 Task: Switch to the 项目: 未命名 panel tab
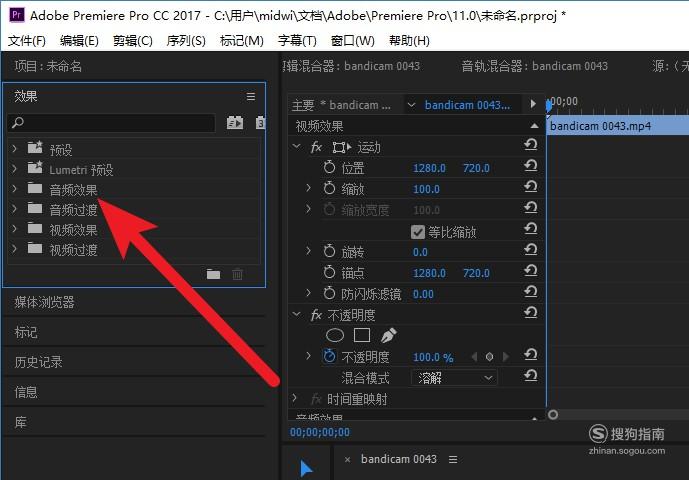pyautogui.click(x=48, y=66)
